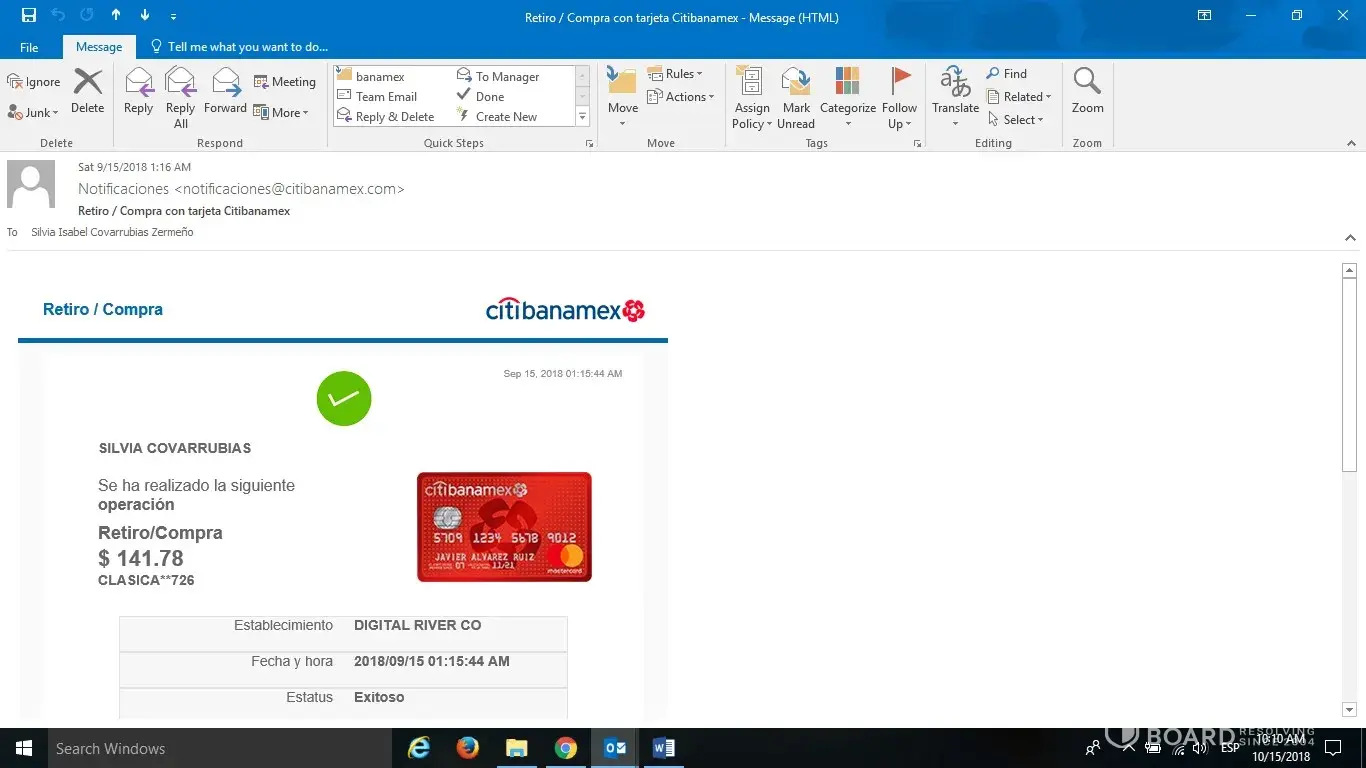Open the Quick Steps dialog launcher

click(589, 144)
